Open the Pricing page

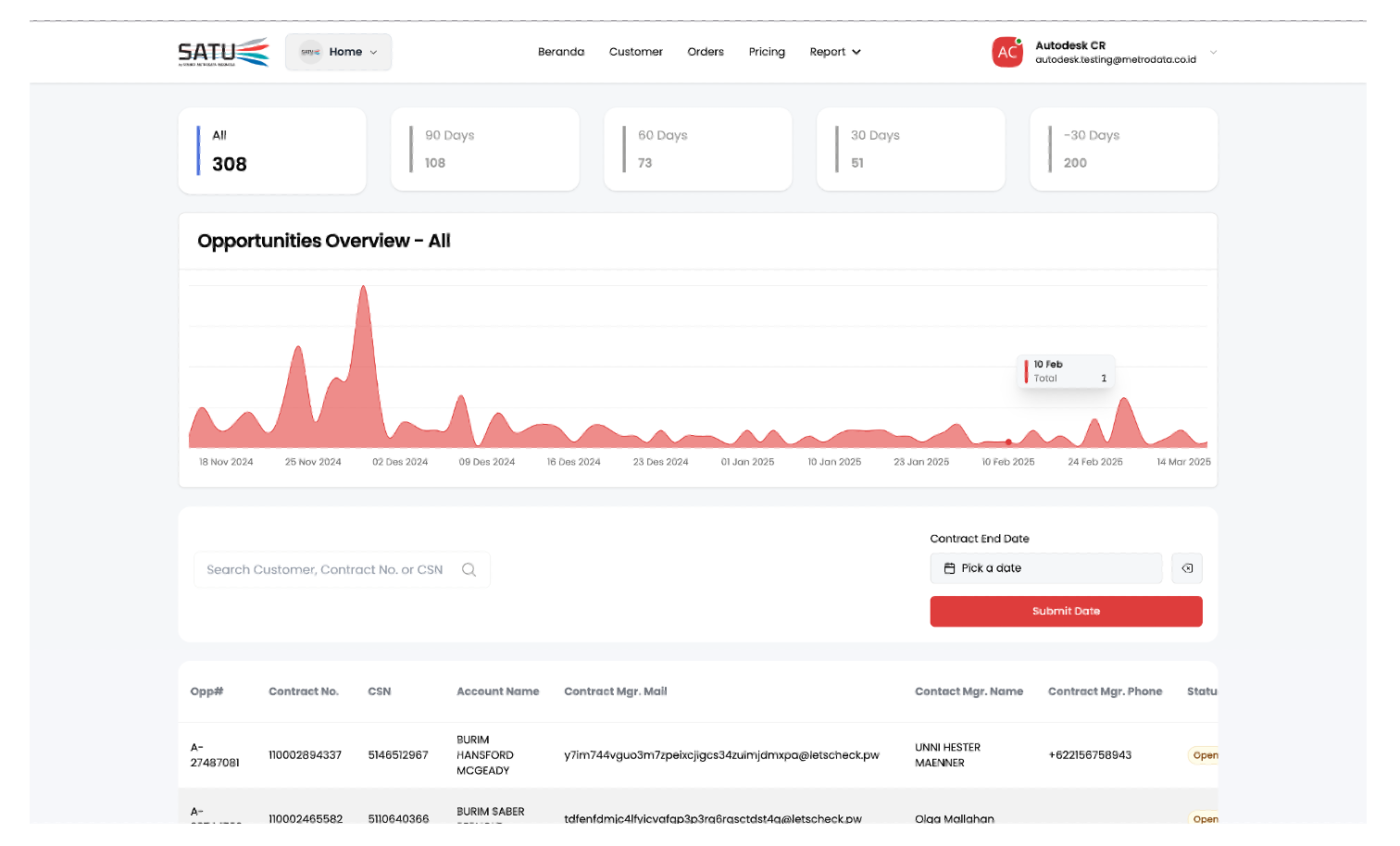pos(766,52)
